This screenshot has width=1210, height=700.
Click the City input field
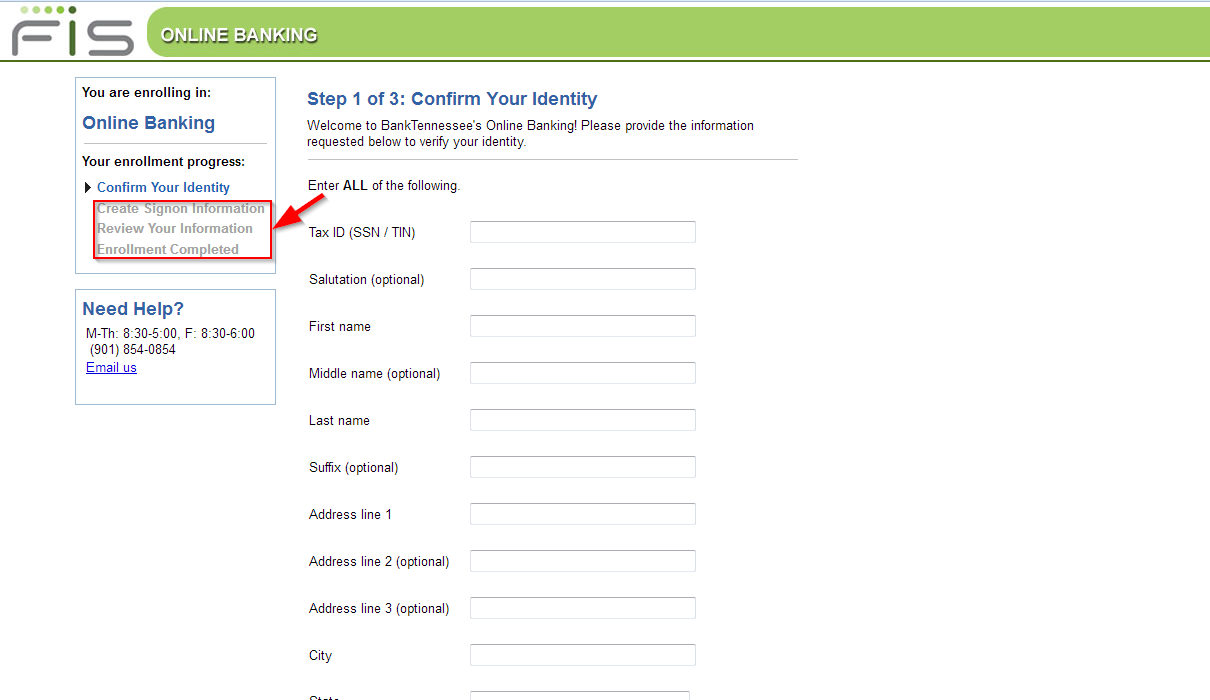[583, 655]
